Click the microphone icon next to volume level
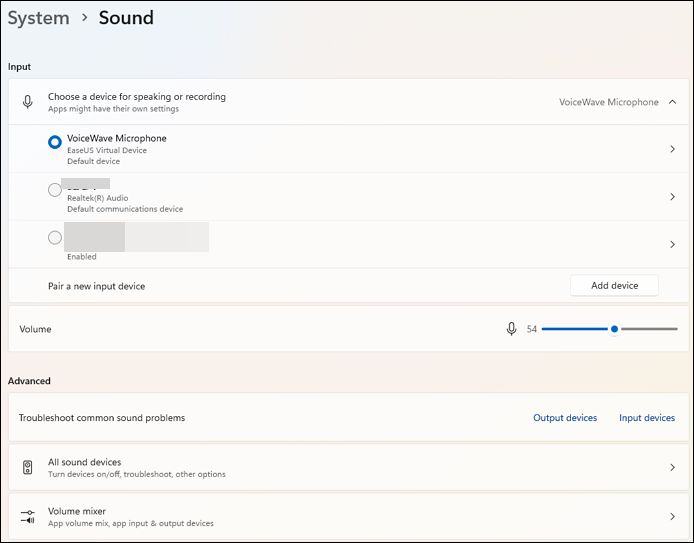 coord(512,329)
